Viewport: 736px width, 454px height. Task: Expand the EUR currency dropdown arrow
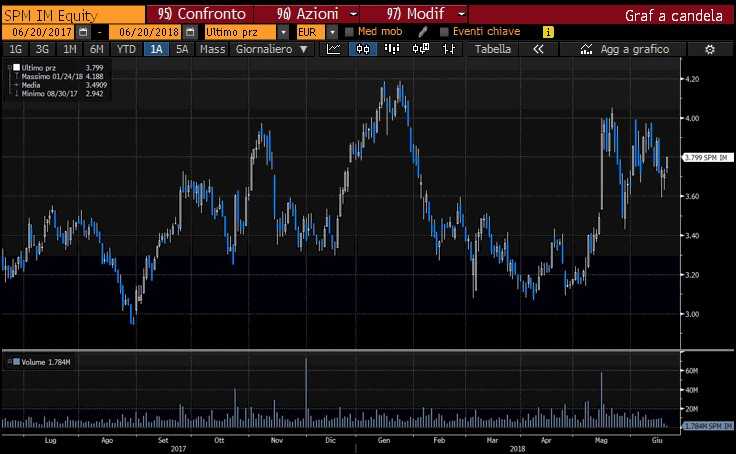(x=332, y=32)
